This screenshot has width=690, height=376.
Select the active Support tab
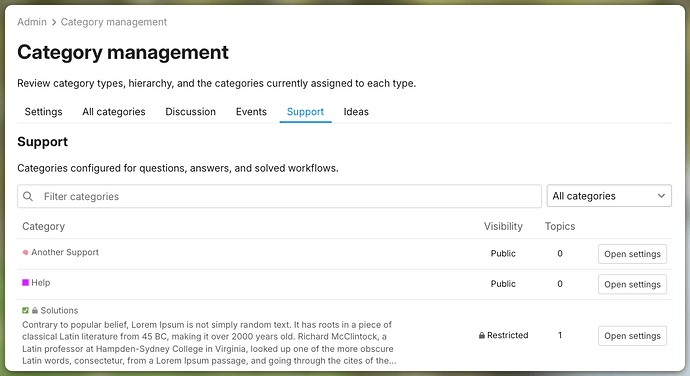coord(305,112)
